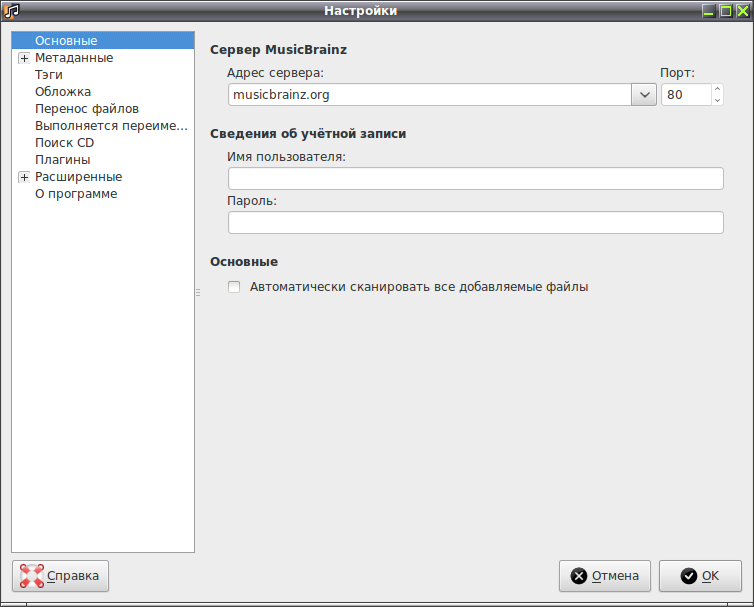Open help with the Справка button

(61, 576)
